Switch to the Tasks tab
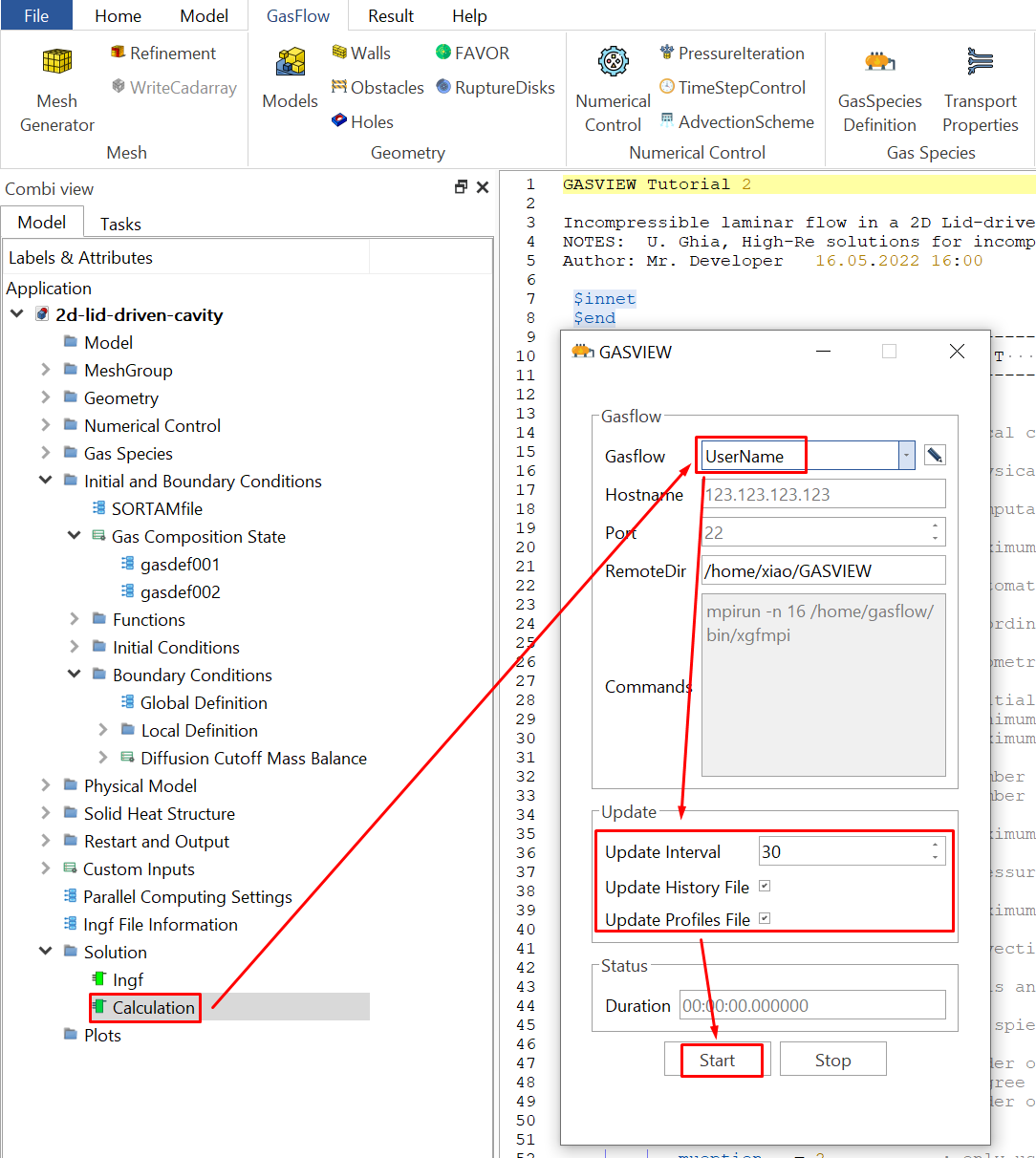 pos(120,224)
